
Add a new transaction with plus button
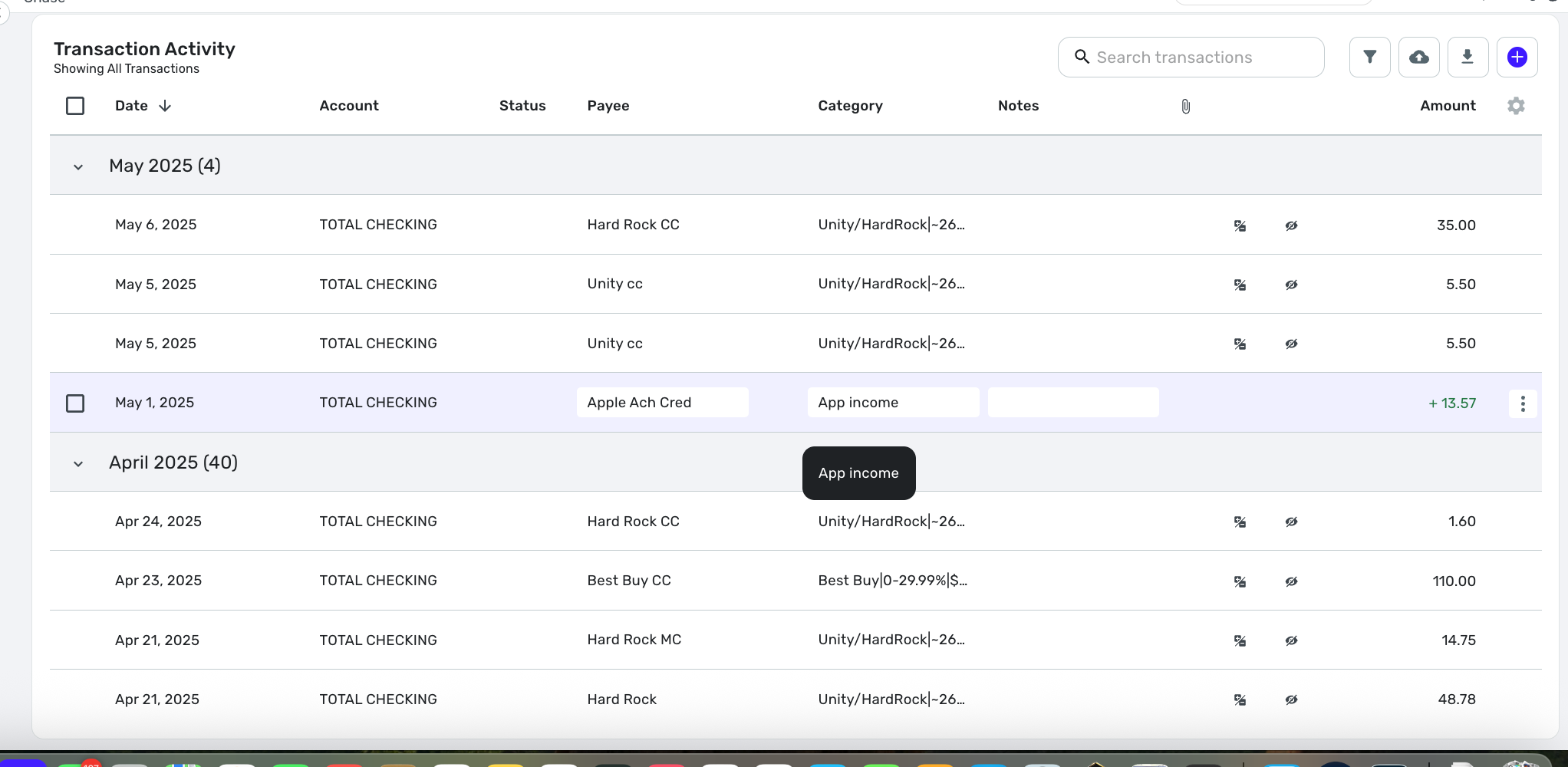point(1517,57)
